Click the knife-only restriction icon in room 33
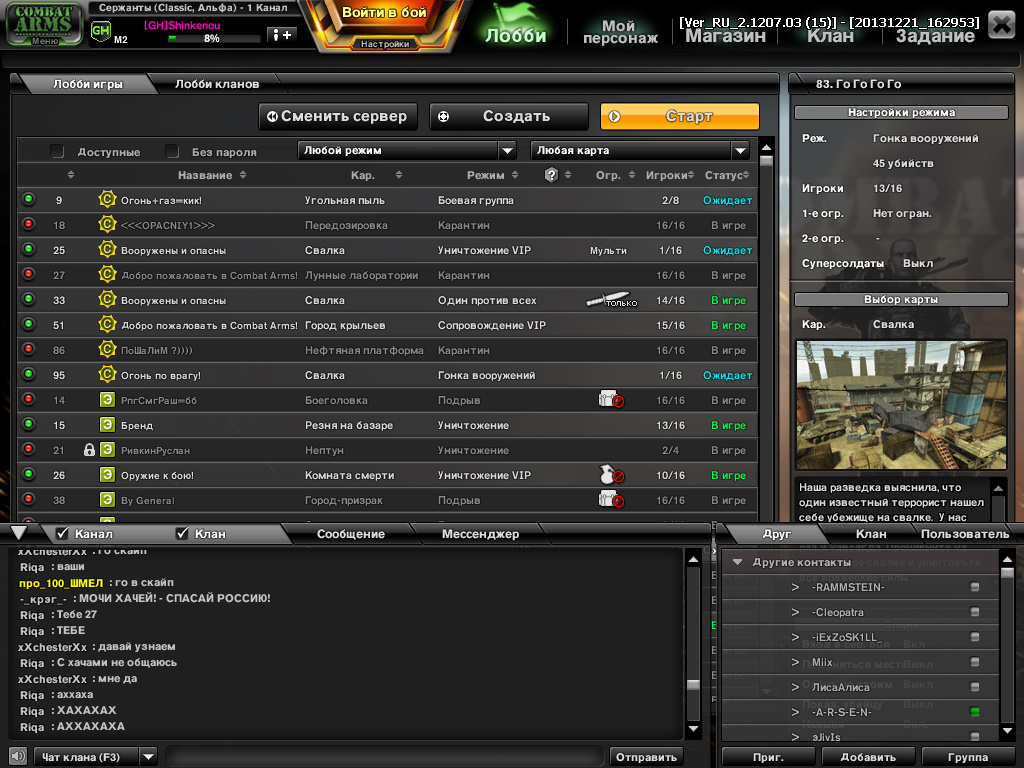The width and height of the screenshot is (1024, 768). (x=611, y=300)
